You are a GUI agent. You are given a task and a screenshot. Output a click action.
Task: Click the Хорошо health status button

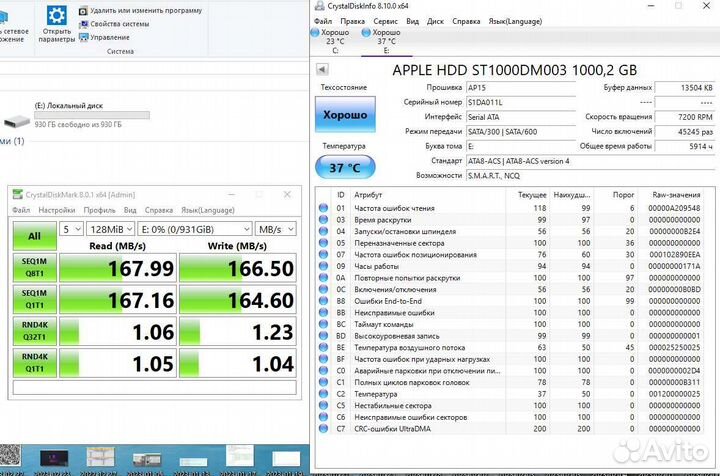tap(345, 114)
